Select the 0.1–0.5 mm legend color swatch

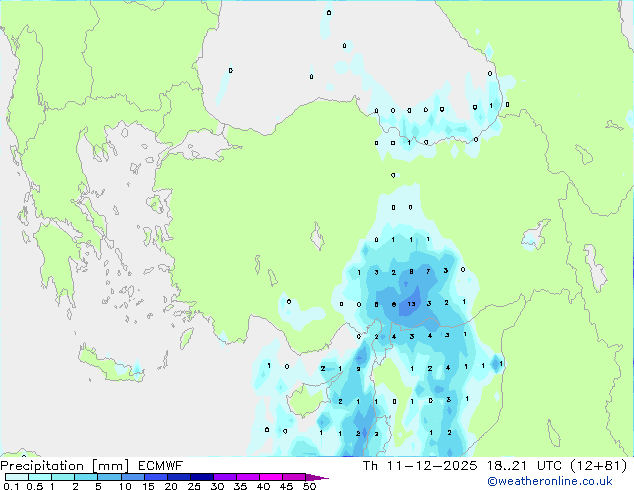17,477
